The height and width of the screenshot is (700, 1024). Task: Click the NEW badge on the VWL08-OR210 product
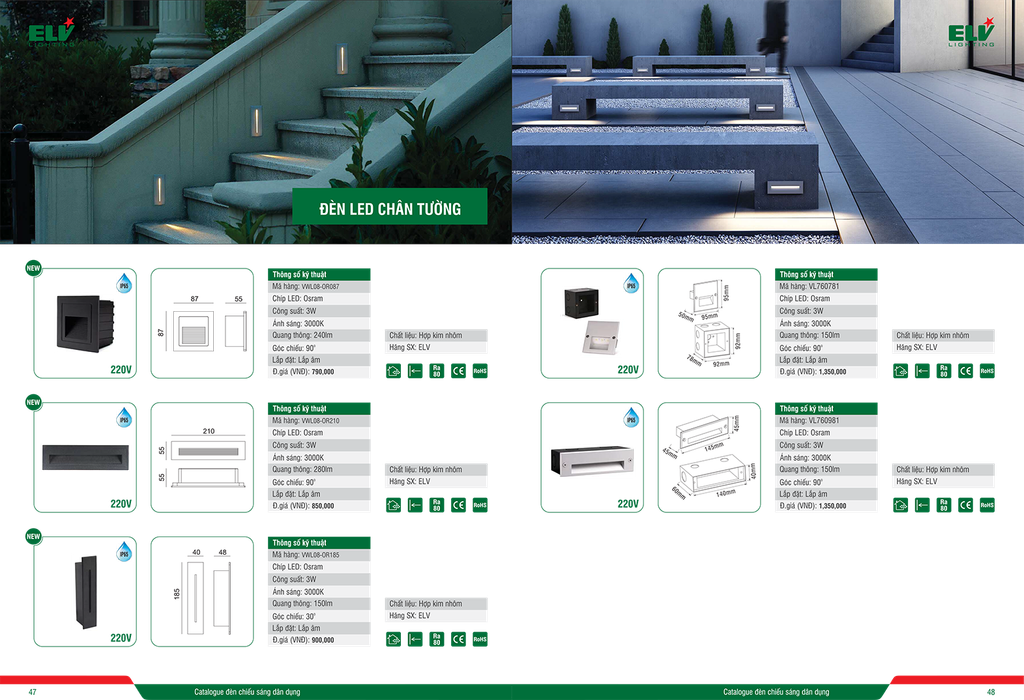(x=33, y=403)
